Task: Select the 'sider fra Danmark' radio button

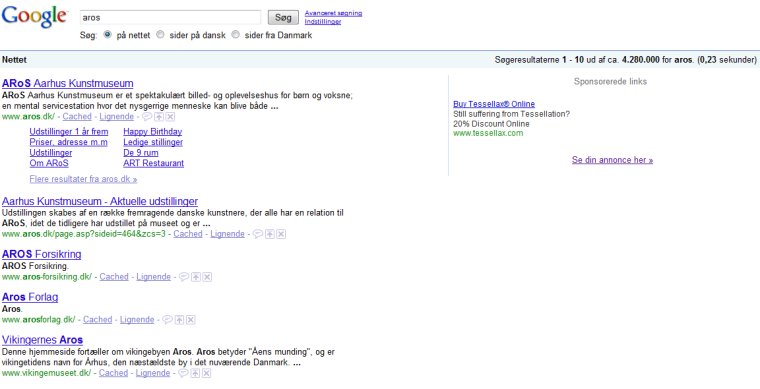Action: (x=236, y=35)
